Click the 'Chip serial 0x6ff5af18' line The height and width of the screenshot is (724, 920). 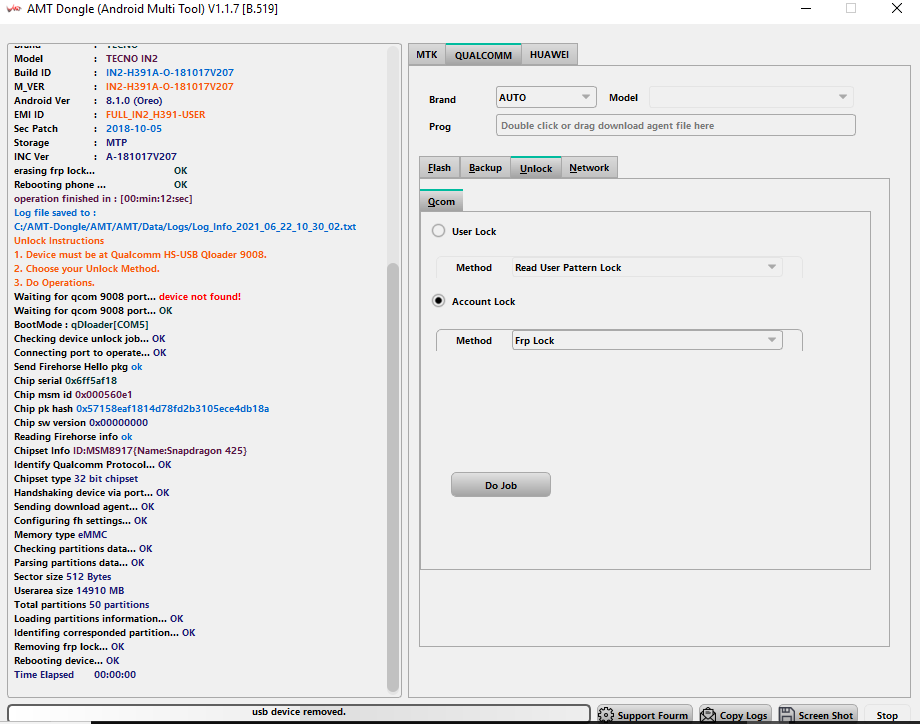65,381
